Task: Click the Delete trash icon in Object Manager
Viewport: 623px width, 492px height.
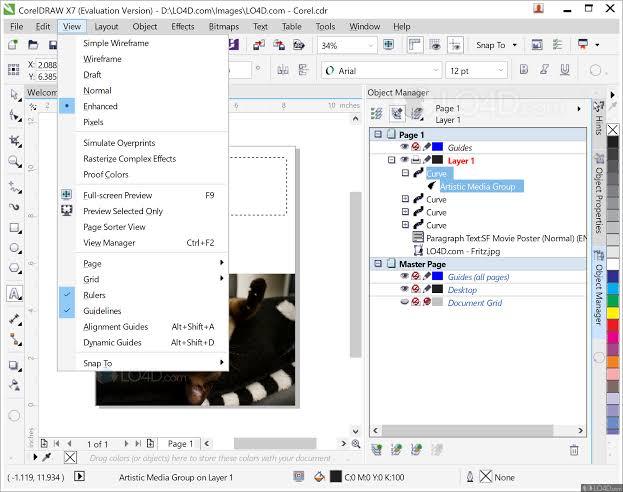Action: (x=574, y=450)
